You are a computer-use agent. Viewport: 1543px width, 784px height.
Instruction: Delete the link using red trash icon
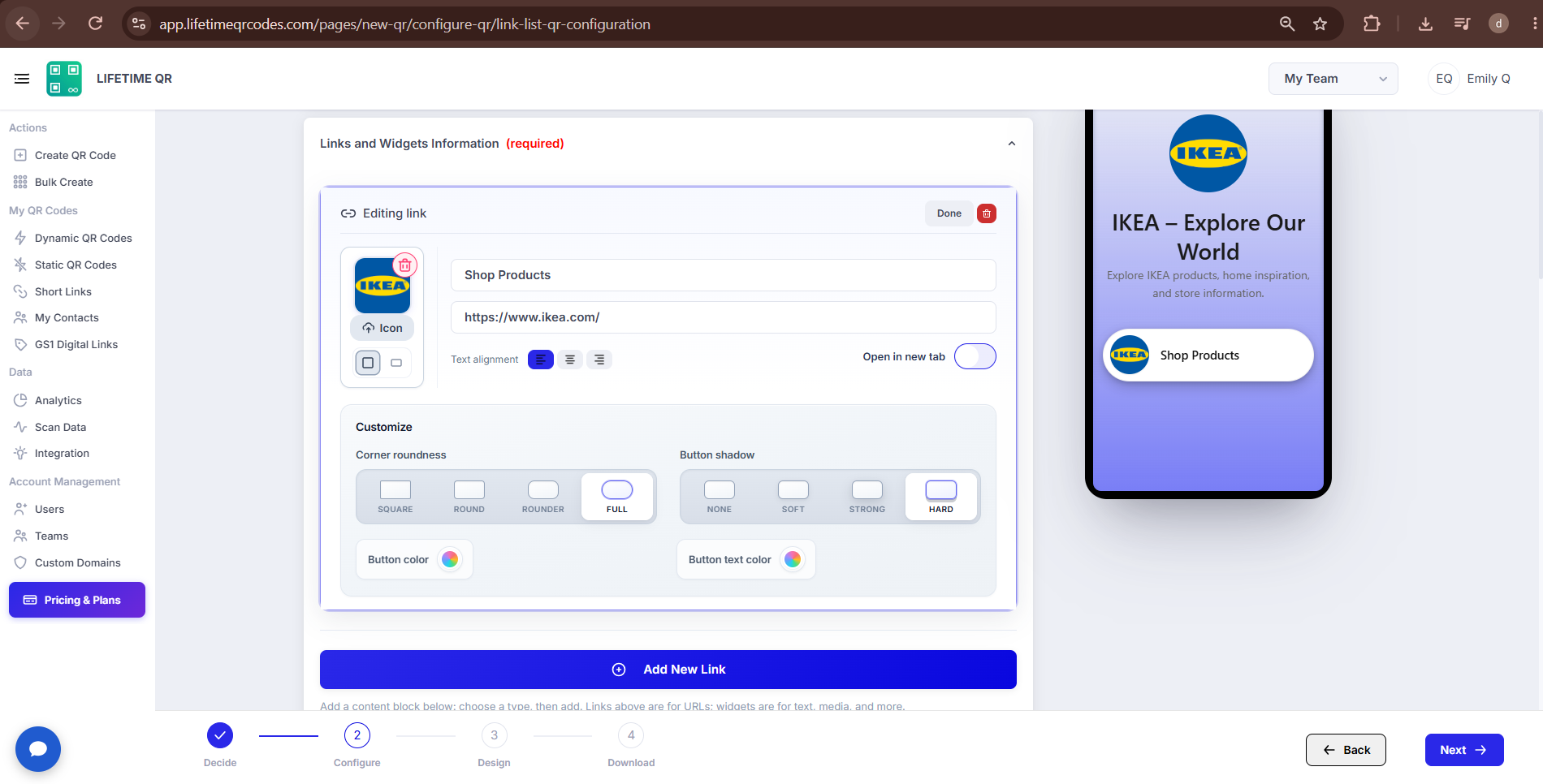click(987, 213)
